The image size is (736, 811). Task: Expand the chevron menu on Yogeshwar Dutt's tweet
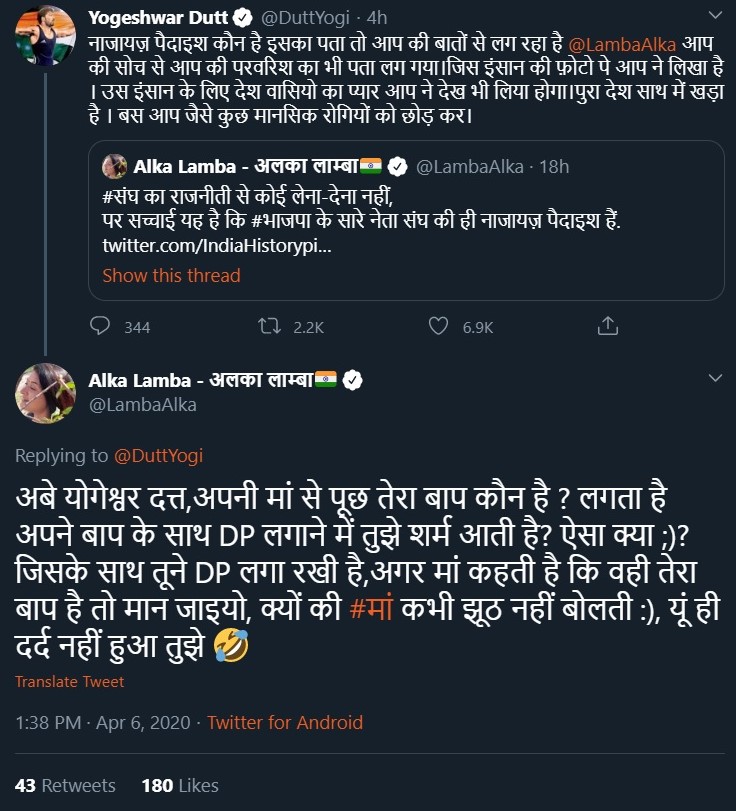[x=715, y=17]
